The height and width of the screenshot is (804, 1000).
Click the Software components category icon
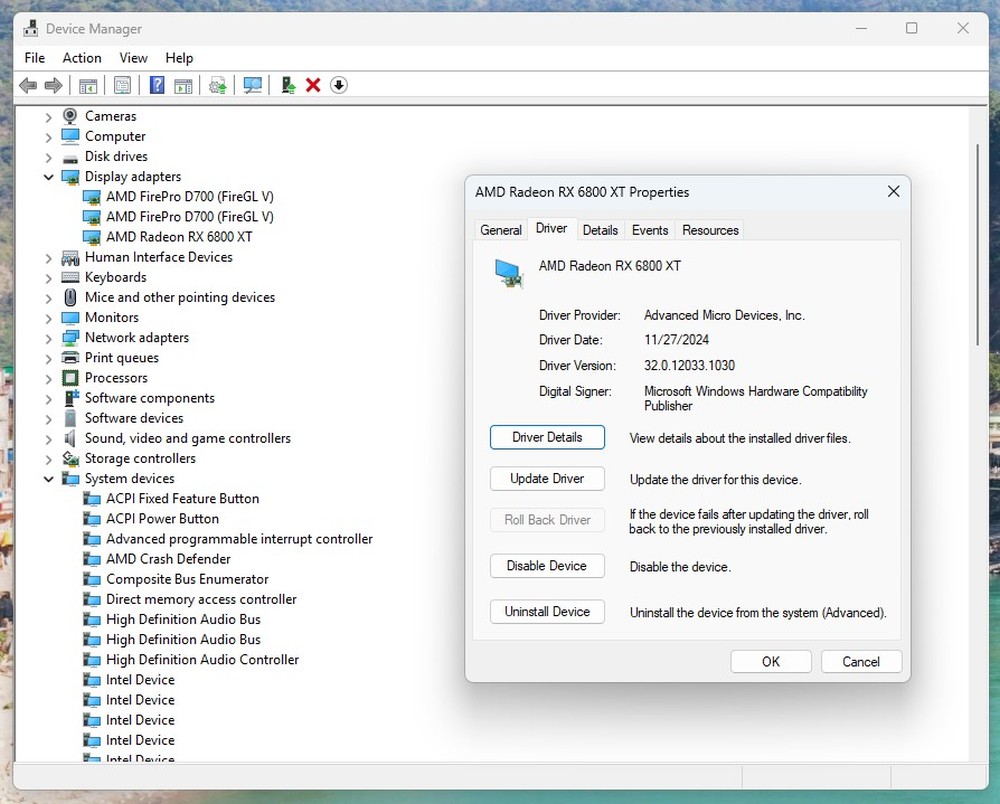point(71,398)
